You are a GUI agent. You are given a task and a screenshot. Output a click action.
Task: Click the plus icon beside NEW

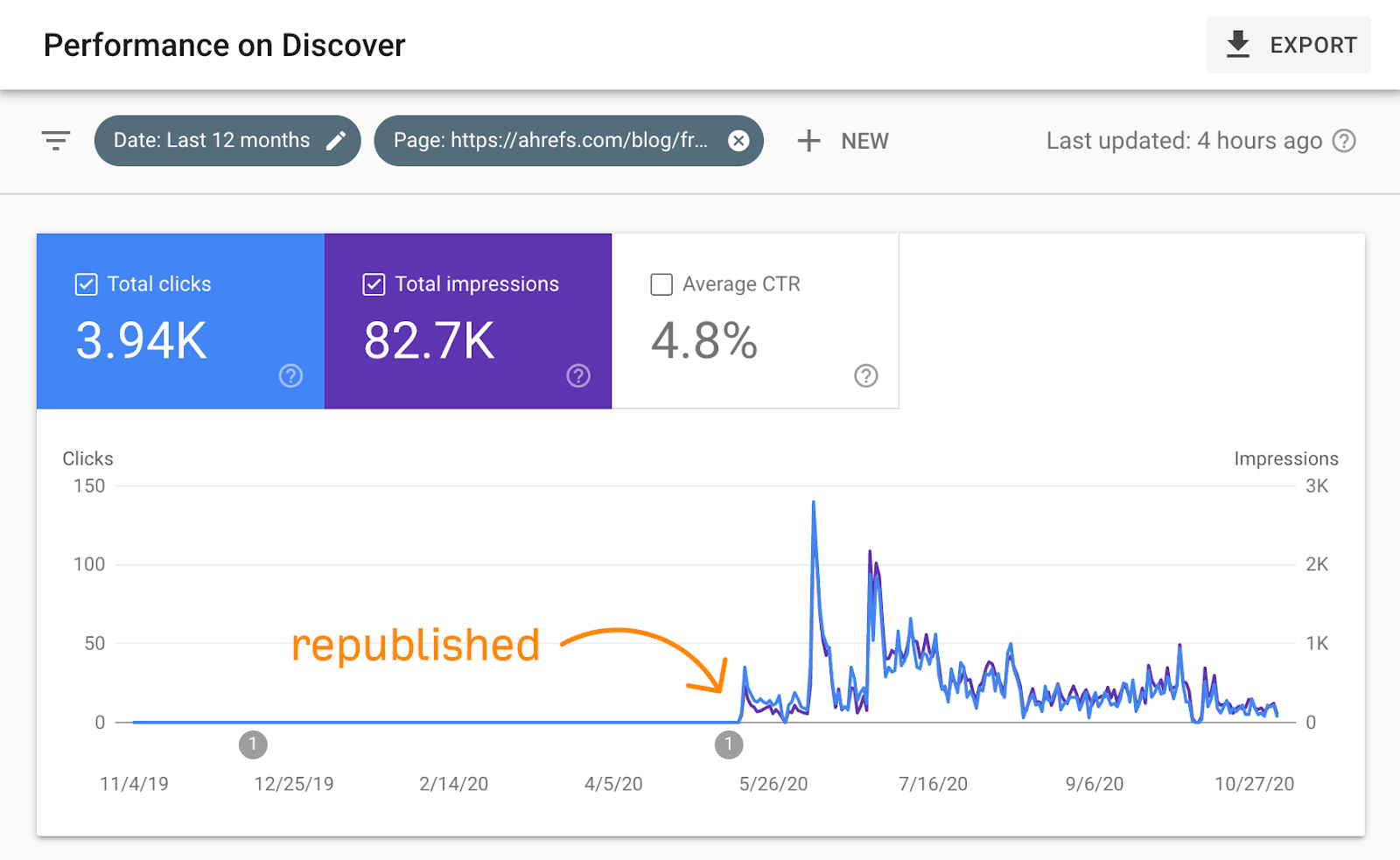pos(808,140)
